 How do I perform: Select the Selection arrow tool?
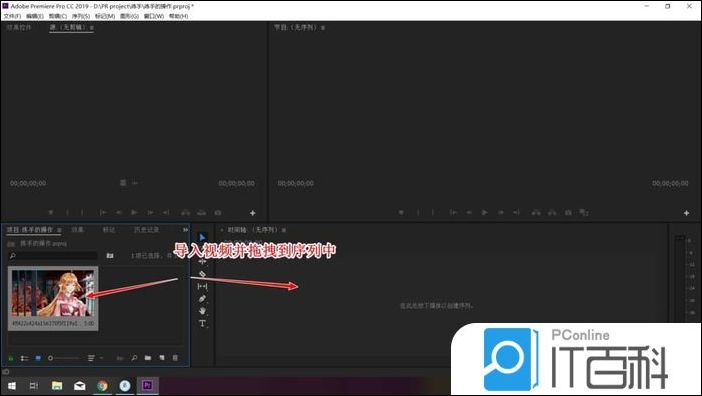[x=202, y=237]
